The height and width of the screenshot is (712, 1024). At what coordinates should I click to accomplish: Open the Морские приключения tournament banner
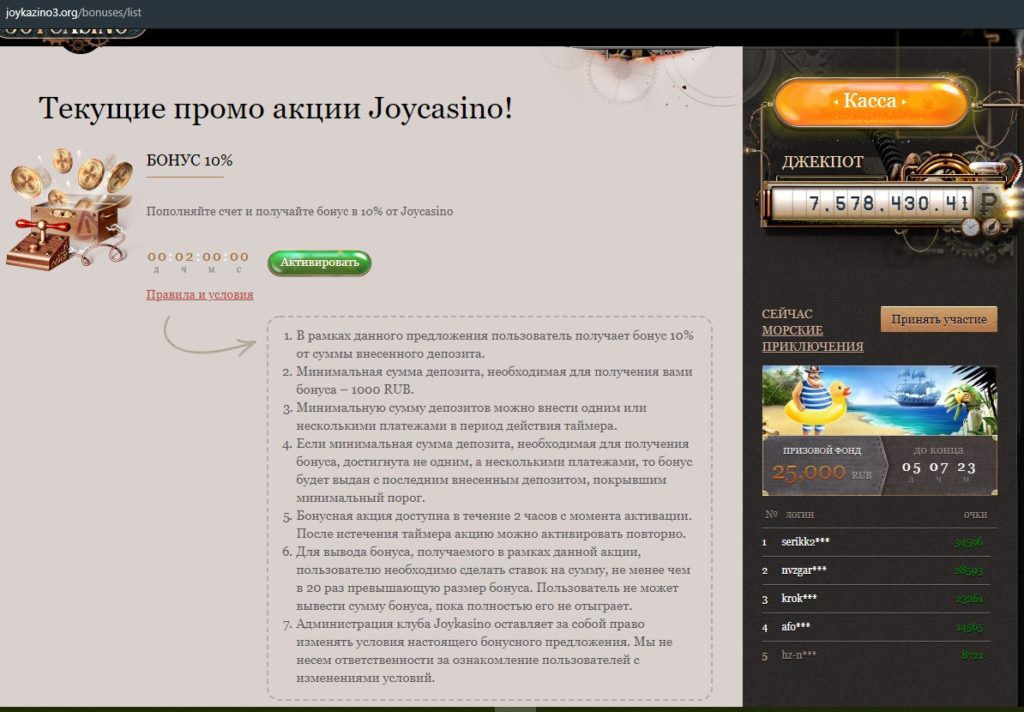point(879,400)
